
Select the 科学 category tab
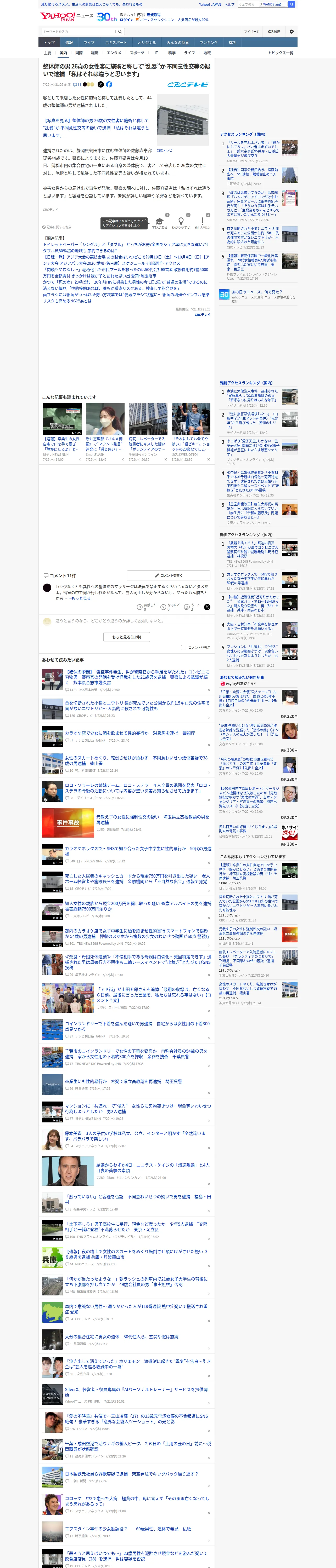pyautogui.click(x=172, y=53)
